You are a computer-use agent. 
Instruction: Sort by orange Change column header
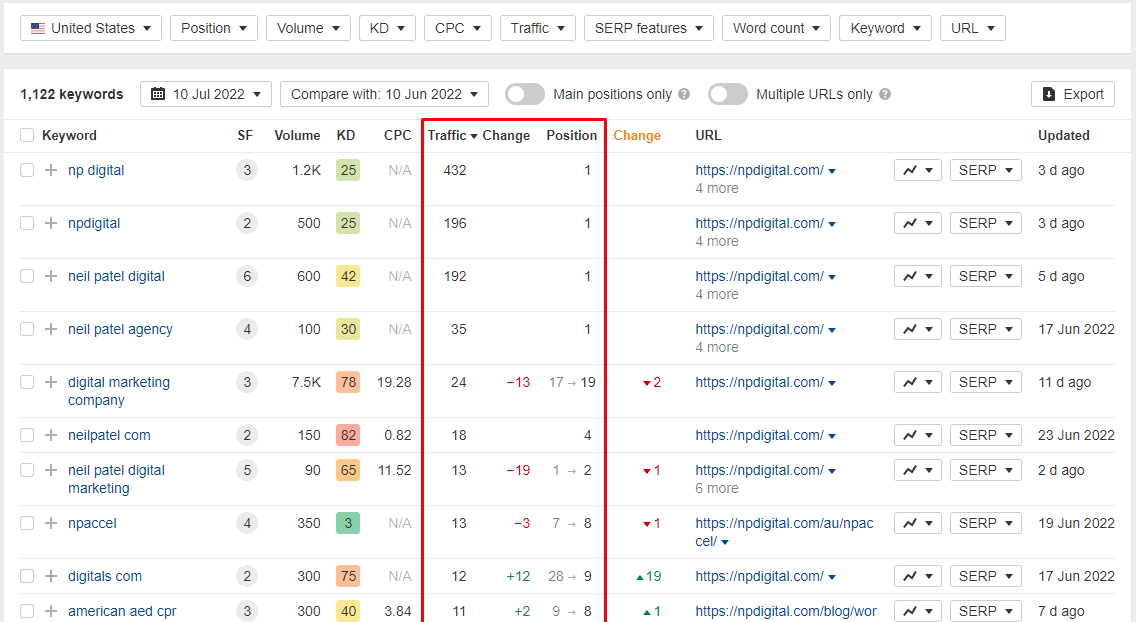pos(637,135)
